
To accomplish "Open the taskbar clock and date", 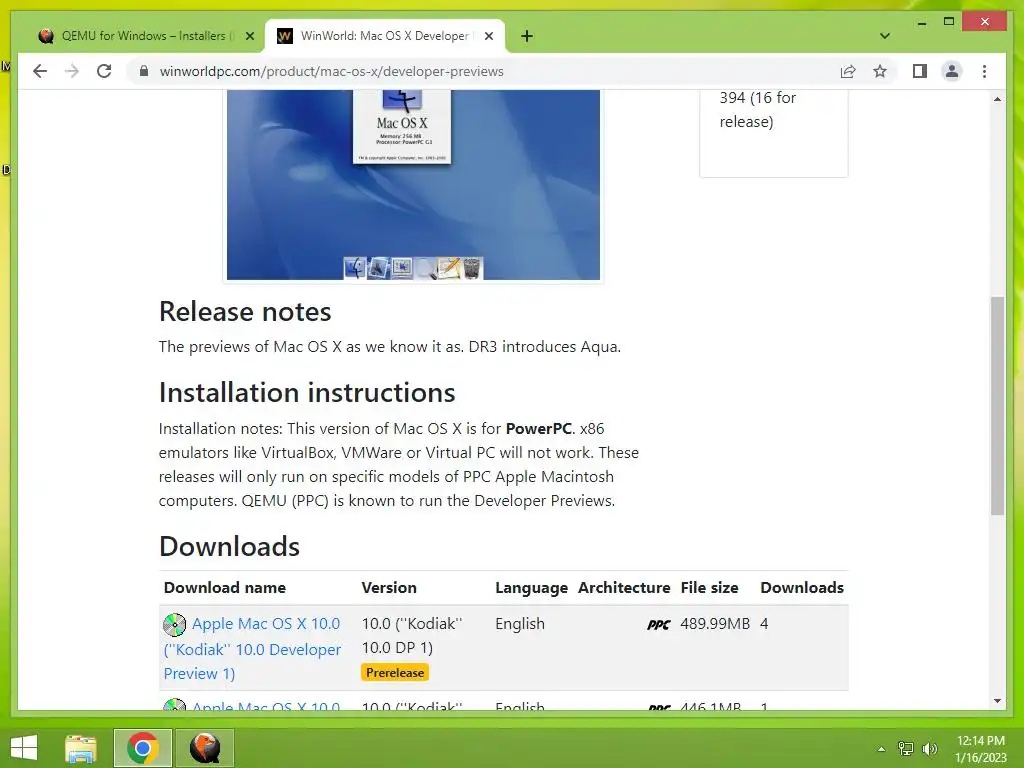I will [x=980, y=748].
